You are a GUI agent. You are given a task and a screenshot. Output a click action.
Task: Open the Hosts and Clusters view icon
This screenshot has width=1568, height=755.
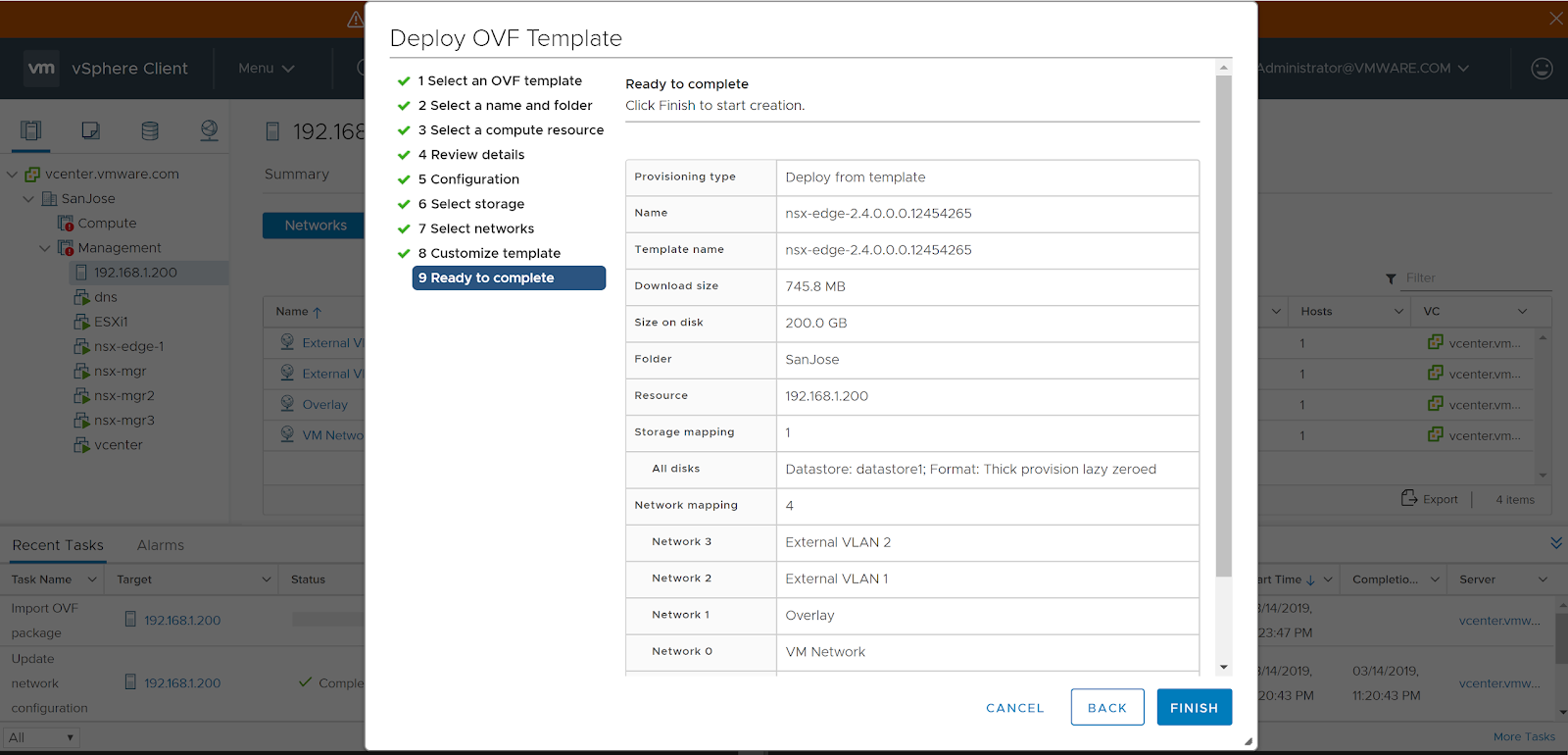31,130
